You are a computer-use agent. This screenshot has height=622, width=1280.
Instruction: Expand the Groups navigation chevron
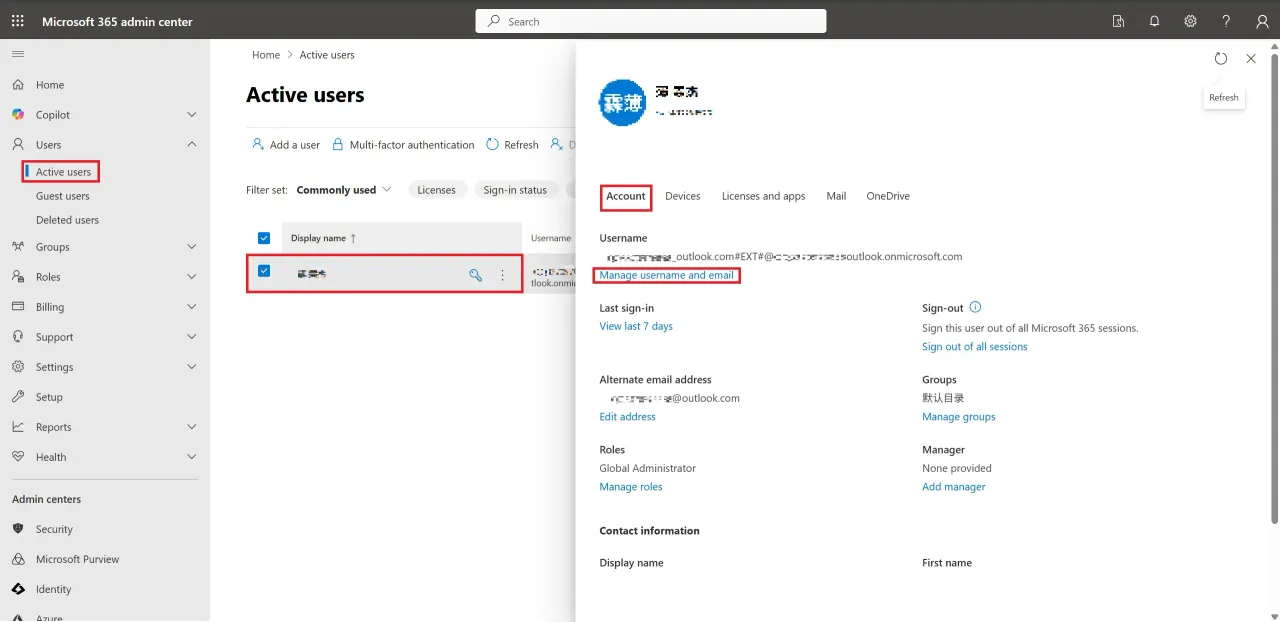coord(192,247)
